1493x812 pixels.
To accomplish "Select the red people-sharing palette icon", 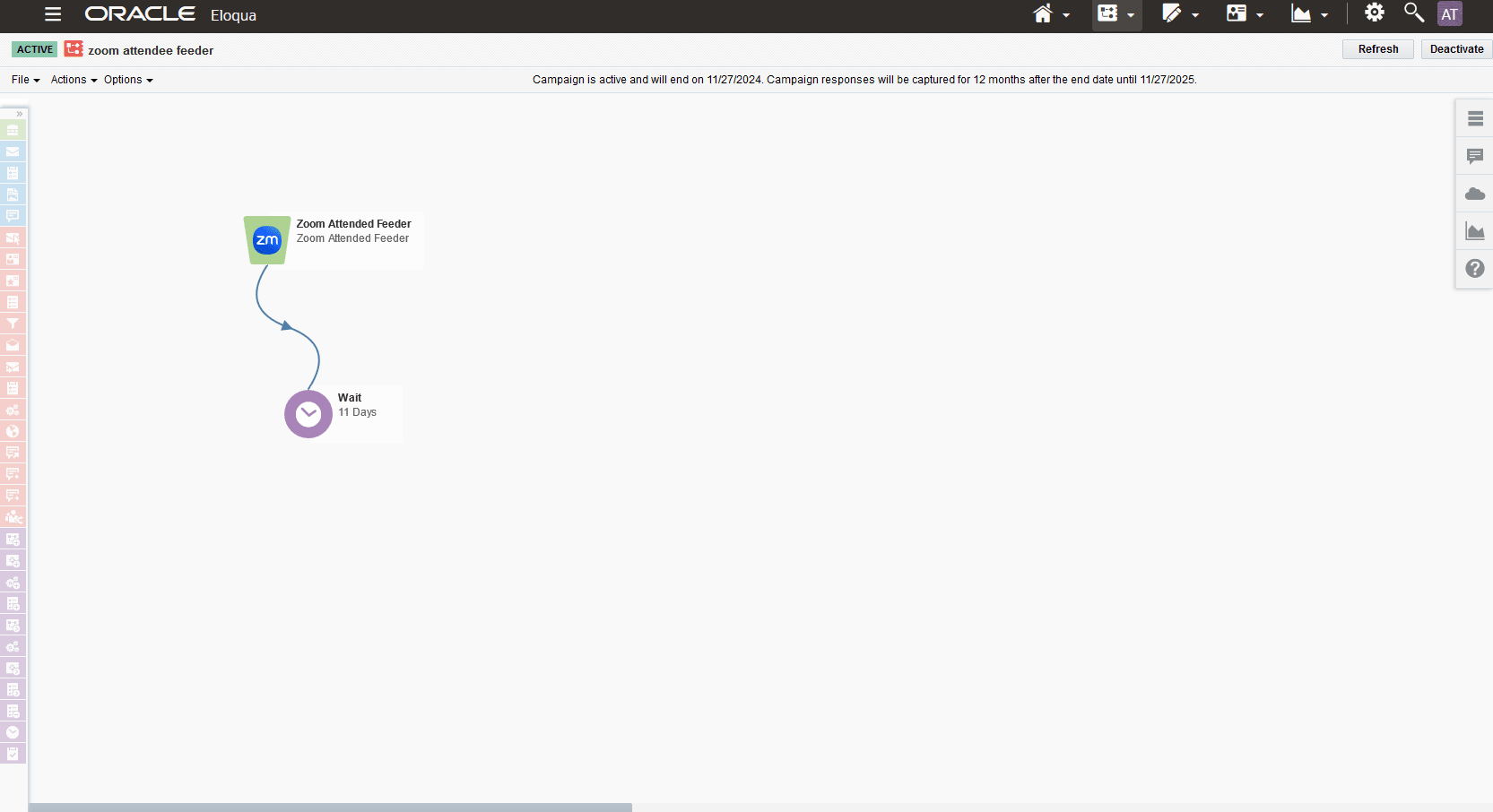I will pos(13,517).
